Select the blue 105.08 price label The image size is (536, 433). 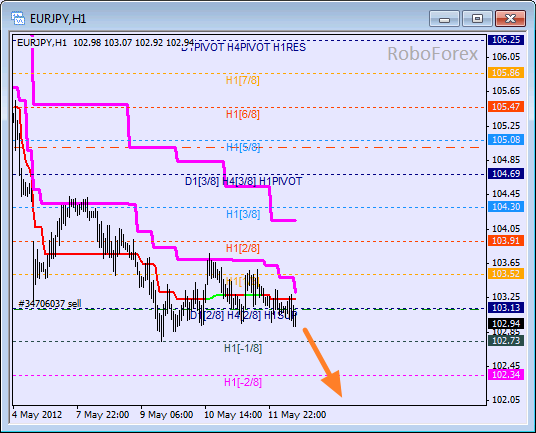[506, 139]
